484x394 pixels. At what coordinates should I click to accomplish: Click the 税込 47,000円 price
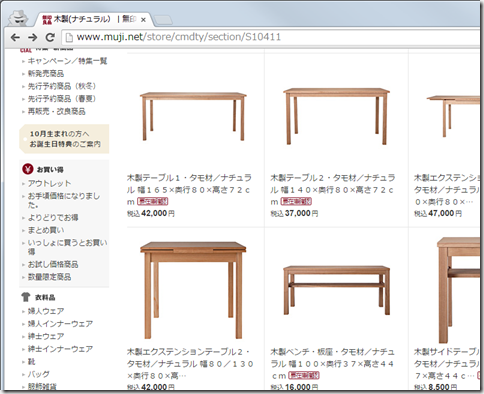coord(438,213)
